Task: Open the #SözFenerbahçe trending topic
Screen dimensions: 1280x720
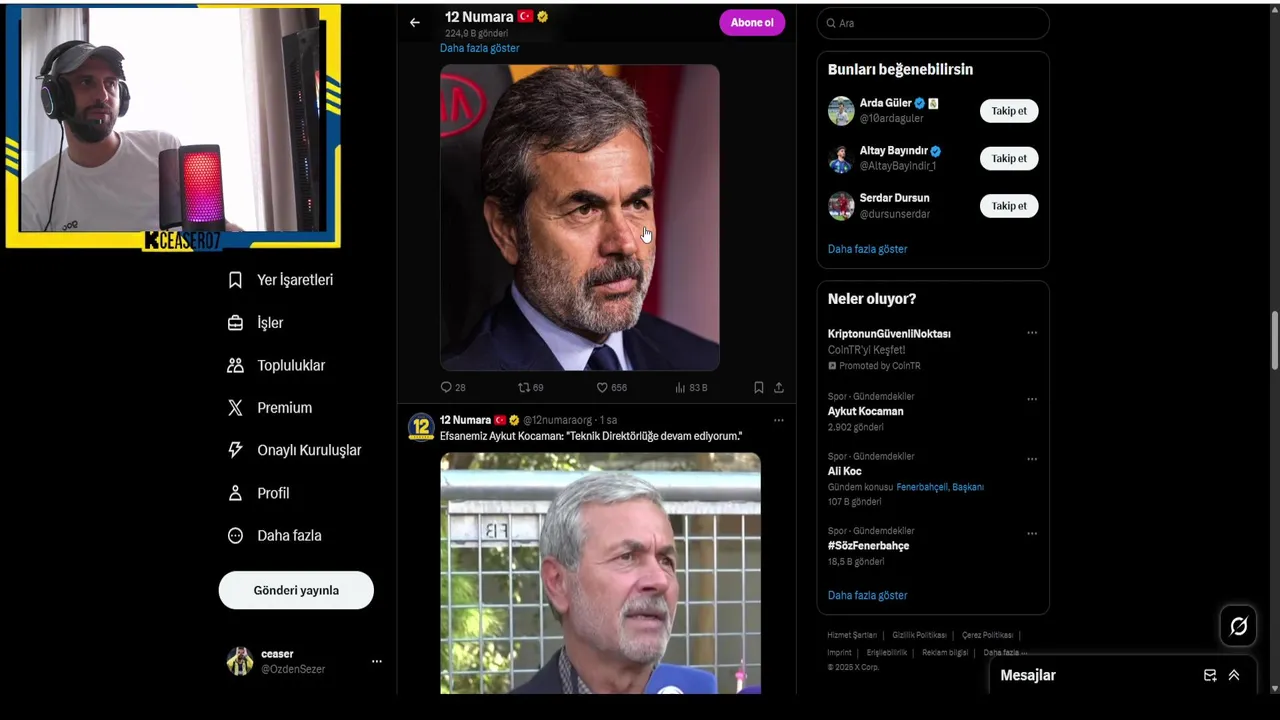Action: [x=868, y=546]
